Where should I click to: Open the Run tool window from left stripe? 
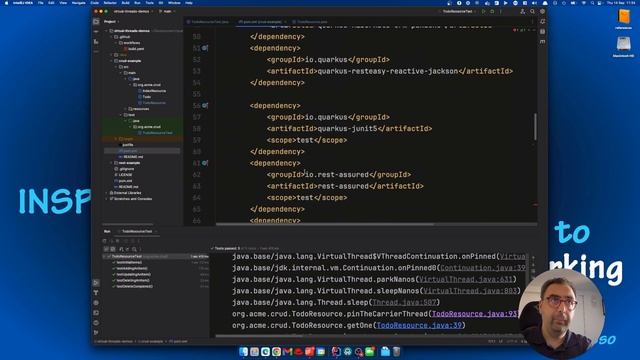click(96, 282)
